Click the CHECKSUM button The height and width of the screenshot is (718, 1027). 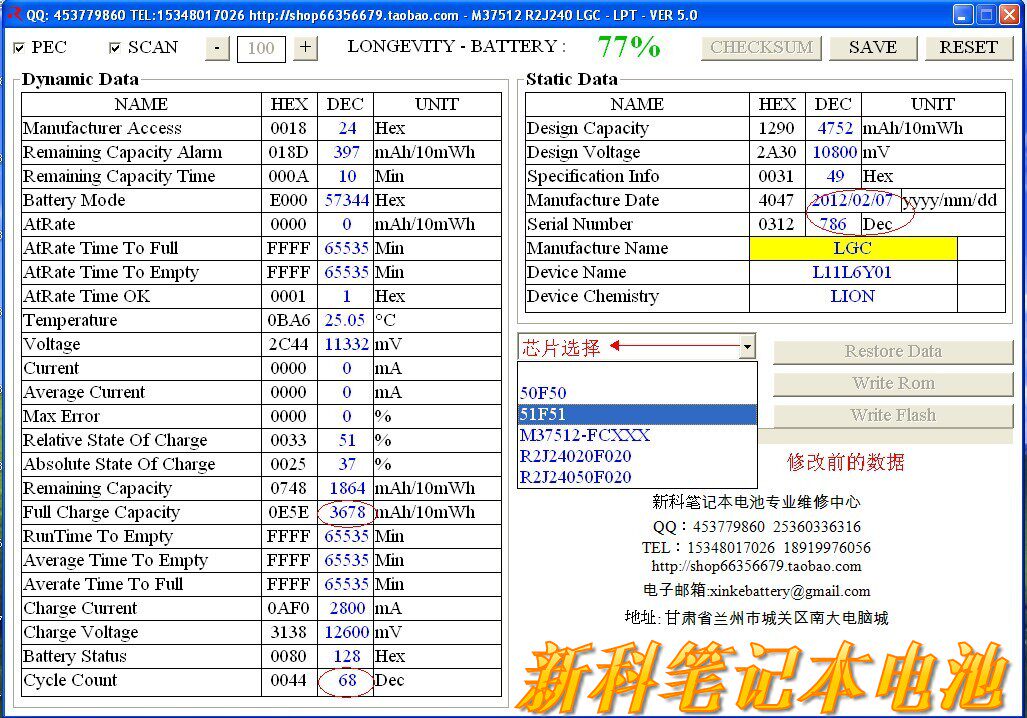[761, 47]
